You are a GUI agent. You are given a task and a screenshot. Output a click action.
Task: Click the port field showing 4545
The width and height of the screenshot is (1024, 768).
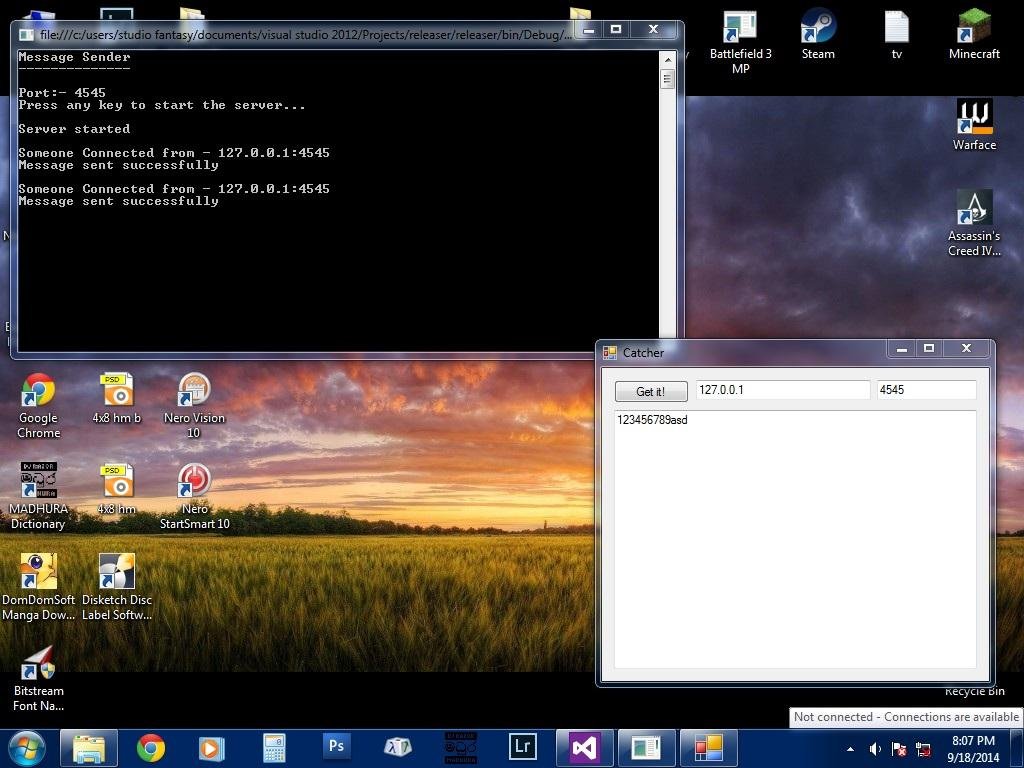926,390
